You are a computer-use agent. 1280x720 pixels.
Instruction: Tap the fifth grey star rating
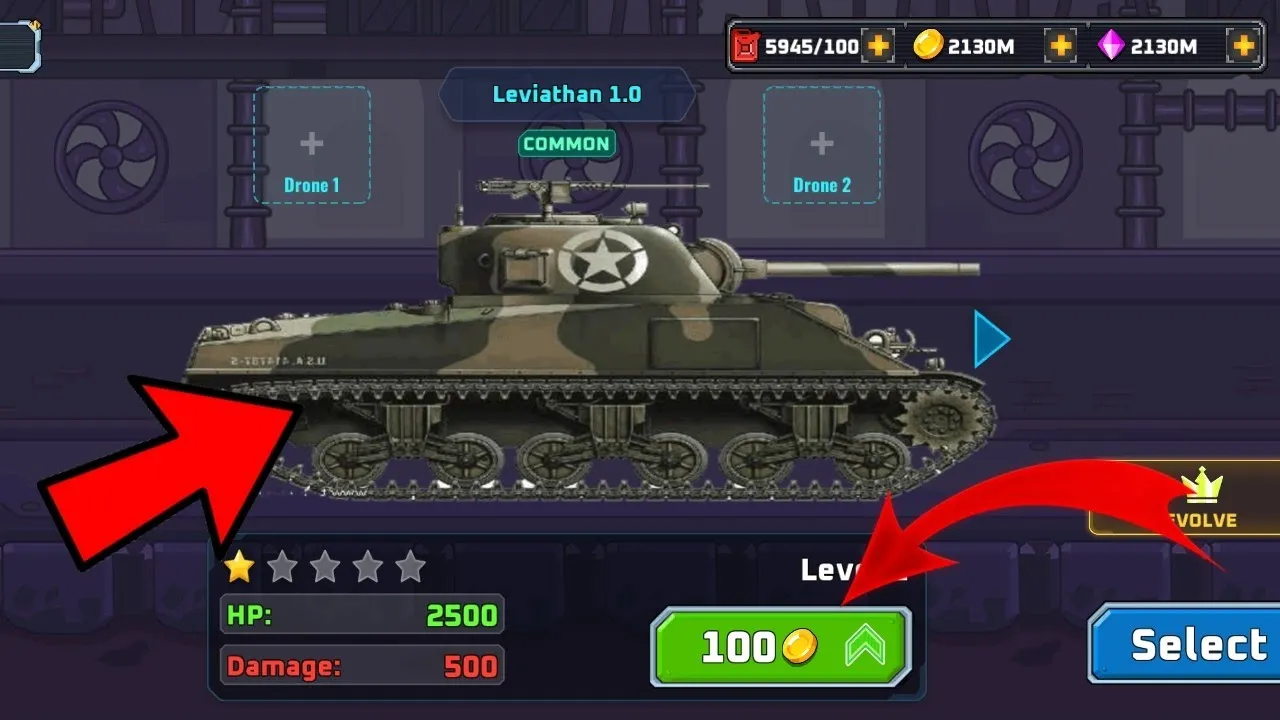tap(410, 567)
